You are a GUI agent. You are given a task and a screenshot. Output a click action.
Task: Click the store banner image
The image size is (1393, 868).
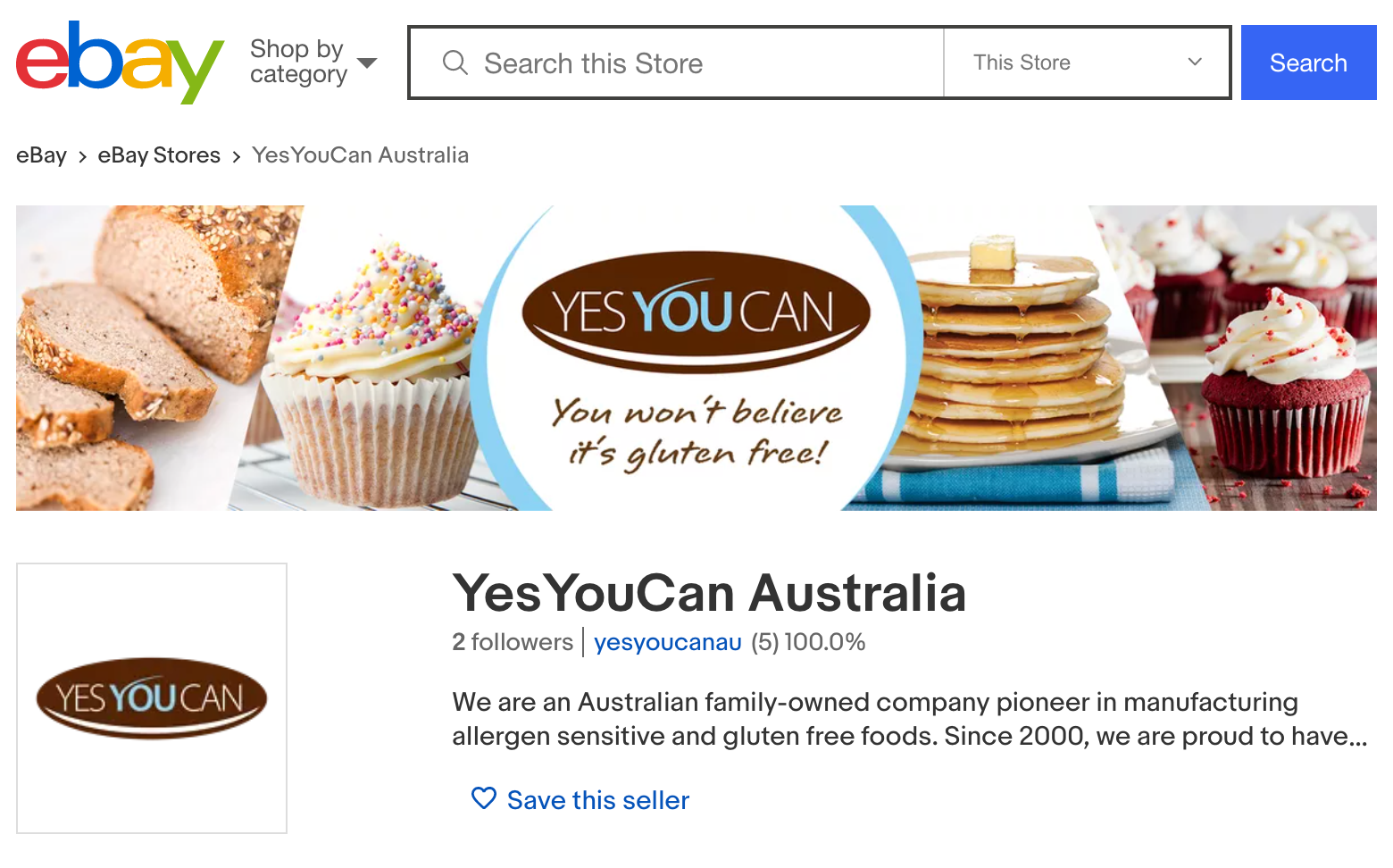pyautogui.click(x=696, y=358)
